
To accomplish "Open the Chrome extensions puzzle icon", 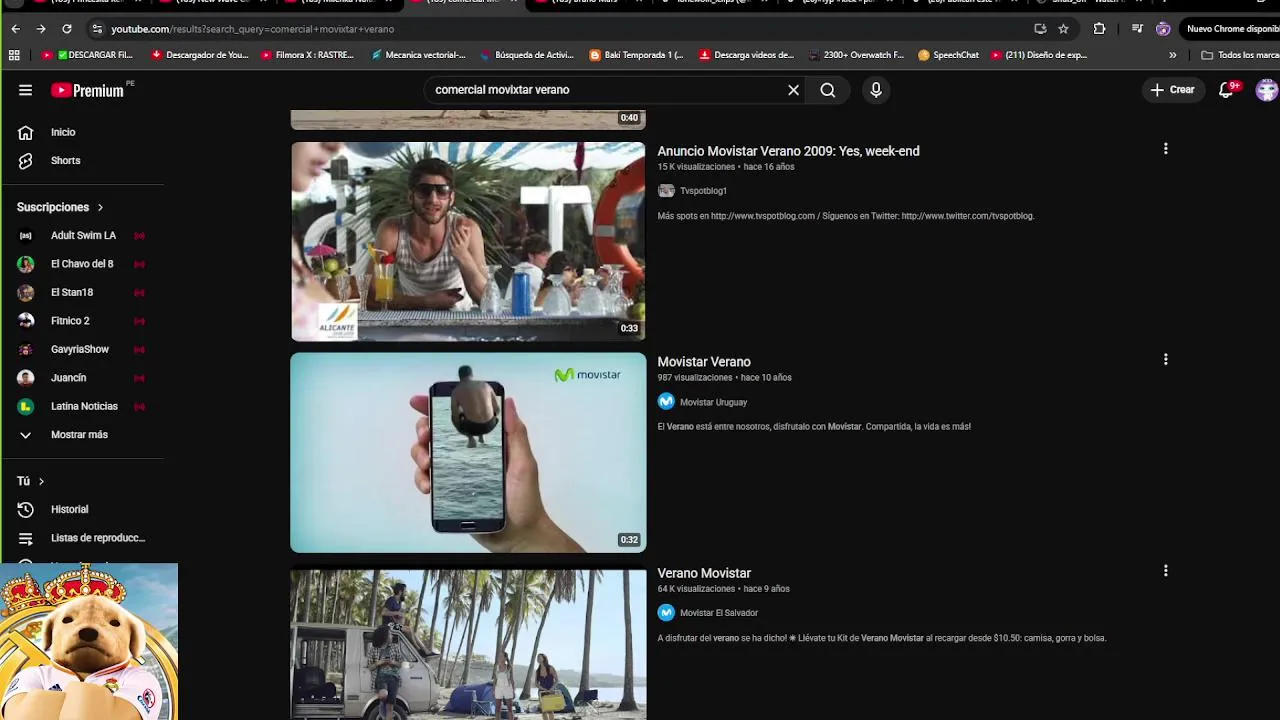I will 1099,29.
